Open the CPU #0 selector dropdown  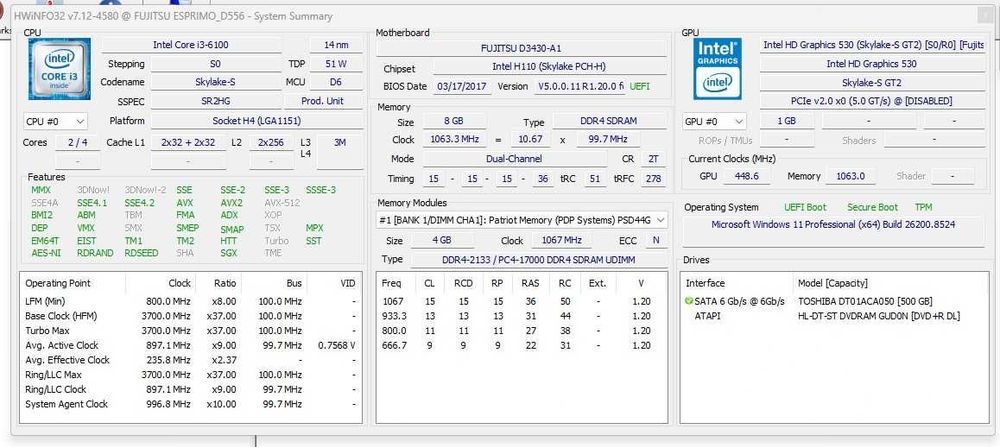coord(55,121)
